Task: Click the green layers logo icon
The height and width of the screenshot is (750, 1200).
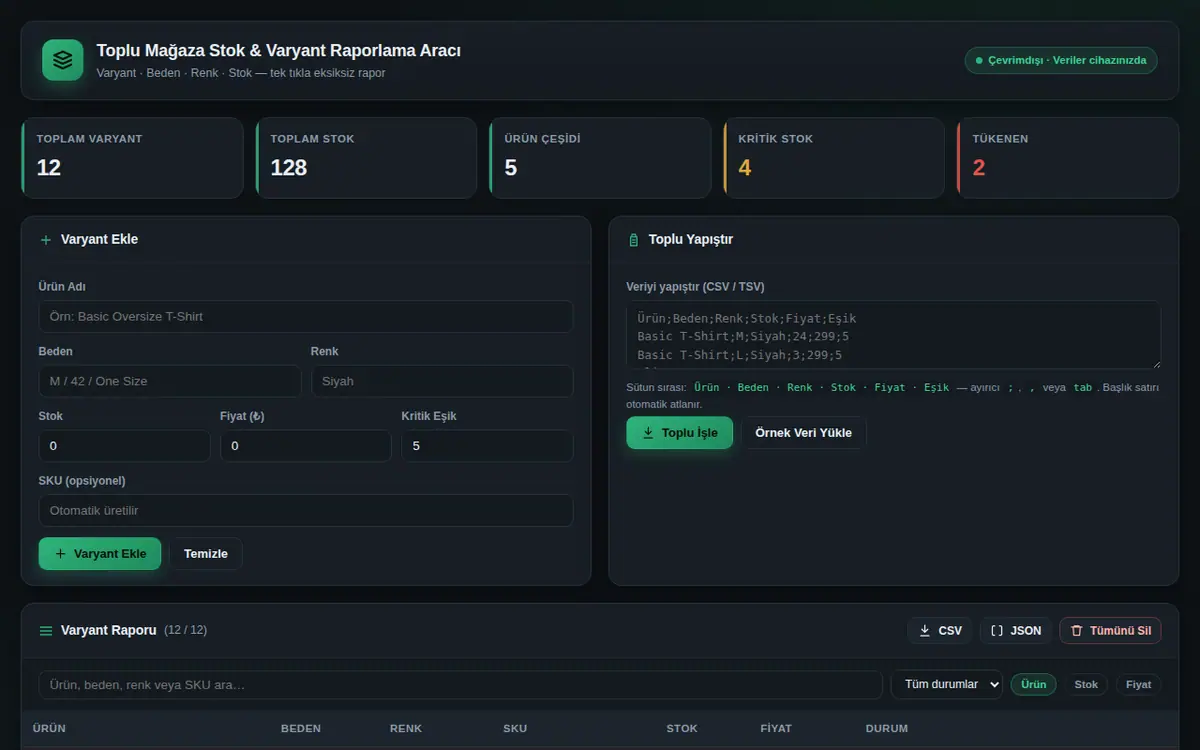Action: pos(63,60)
